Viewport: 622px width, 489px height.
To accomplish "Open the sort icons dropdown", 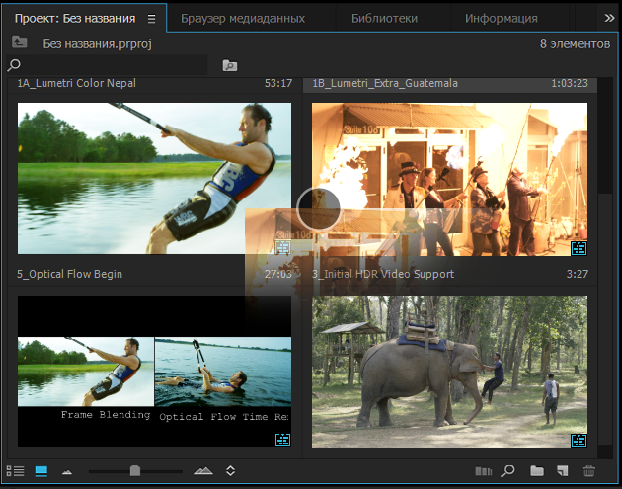I will pyautogui.click(x=230, y=471).
